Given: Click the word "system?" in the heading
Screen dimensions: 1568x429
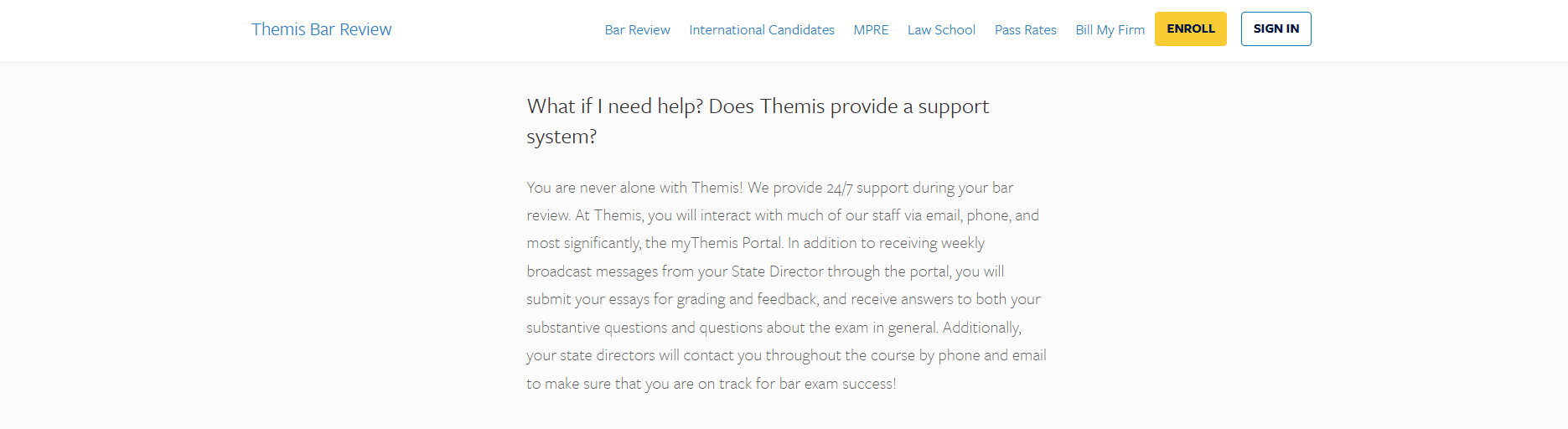Looking at the screenshot, I should pyautogui.click(x=561, y=137).
